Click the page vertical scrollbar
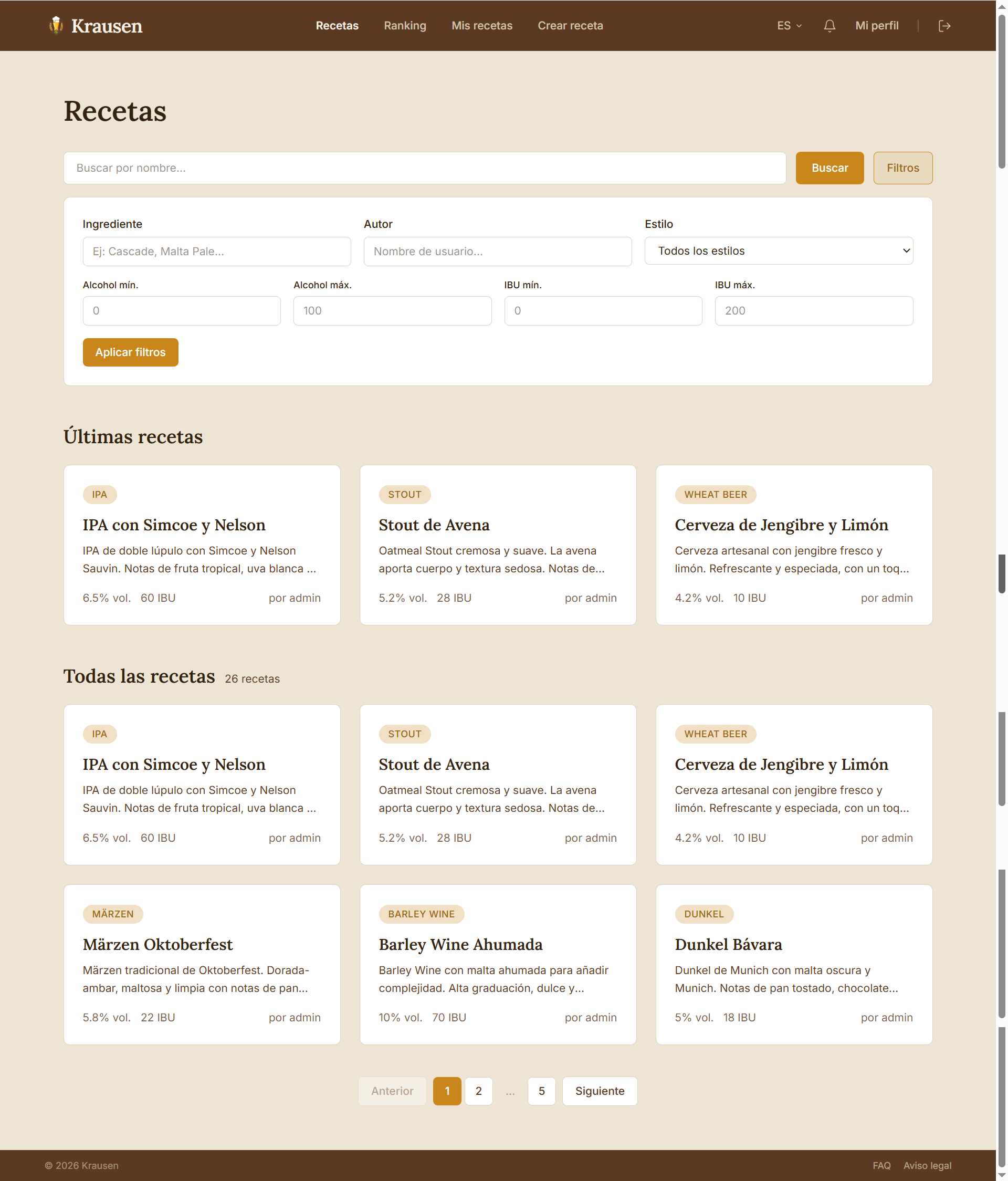 (x=1002, y=590)
